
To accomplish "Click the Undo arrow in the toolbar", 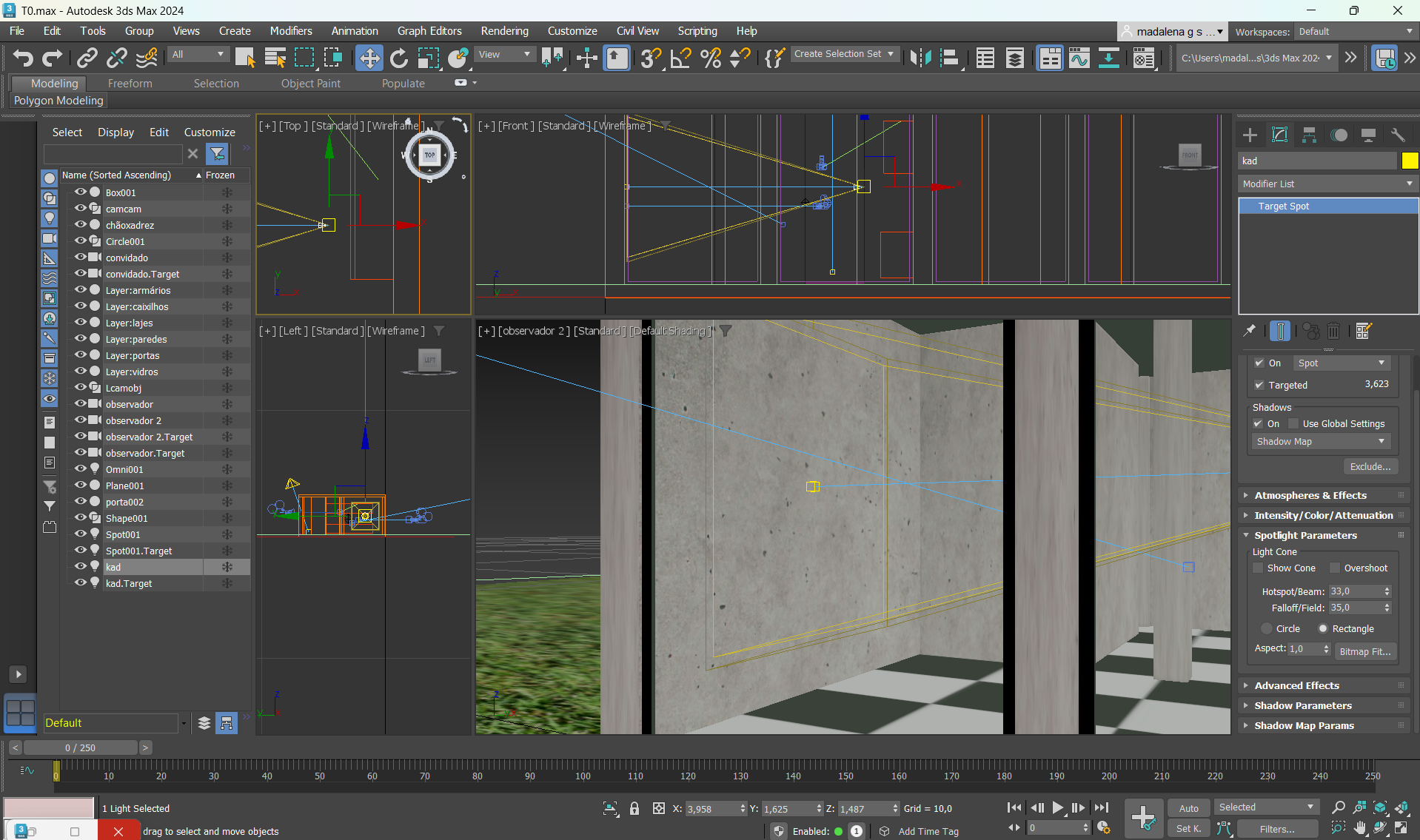I will coord(23,58).
